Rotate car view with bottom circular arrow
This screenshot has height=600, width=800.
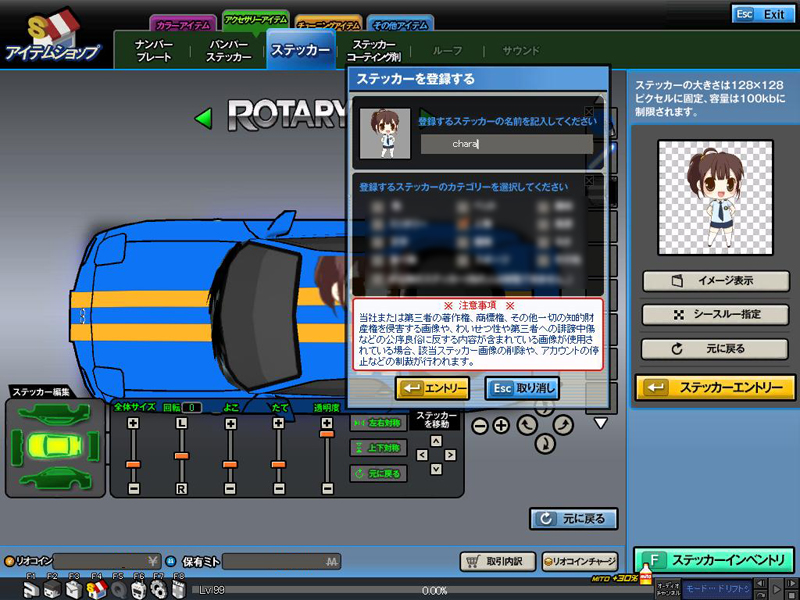[x=545, y=443]
